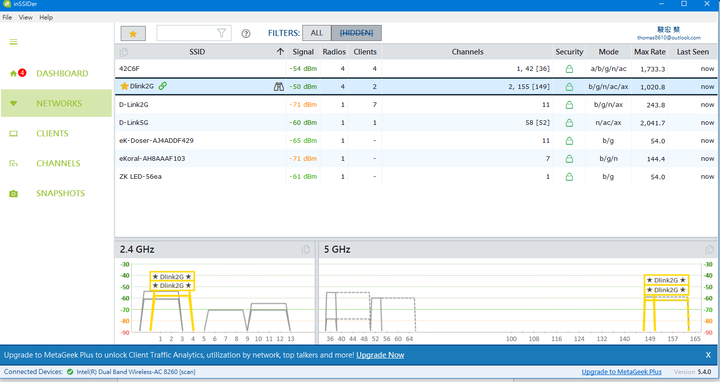Select the D-Link5G network row

416,123
